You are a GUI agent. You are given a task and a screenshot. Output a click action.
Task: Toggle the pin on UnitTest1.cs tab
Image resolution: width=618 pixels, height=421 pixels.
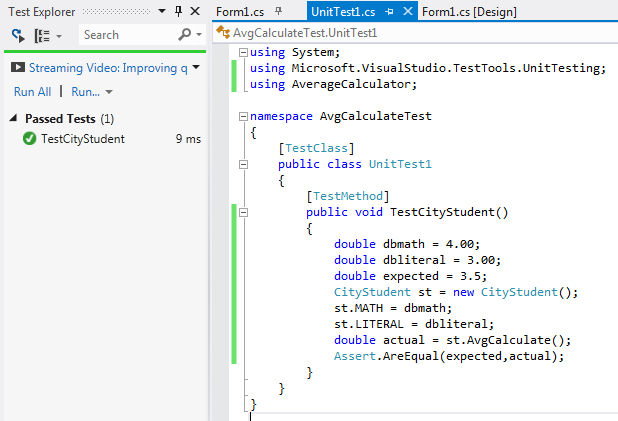click(390, 11)
